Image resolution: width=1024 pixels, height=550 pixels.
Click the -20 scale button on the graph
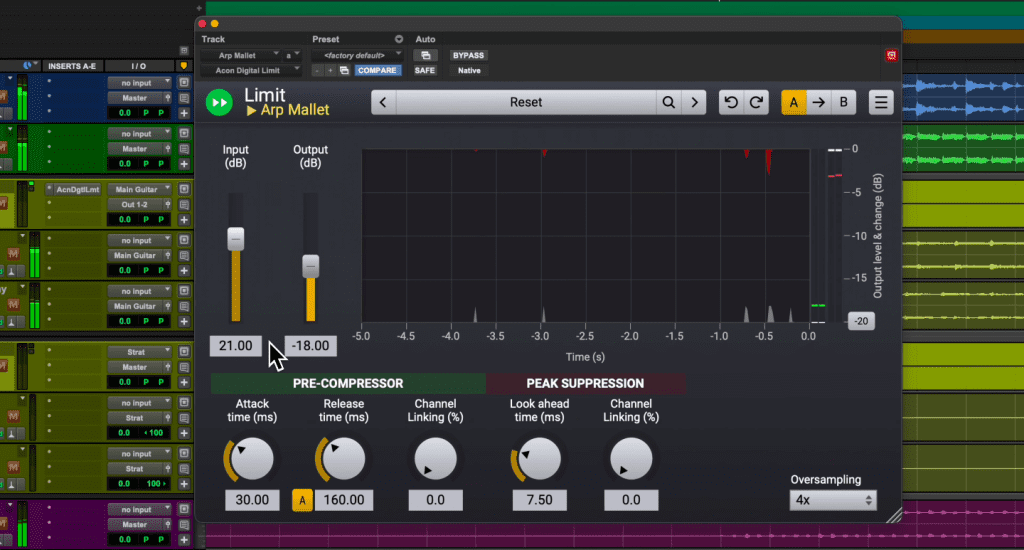pos(861,321)
